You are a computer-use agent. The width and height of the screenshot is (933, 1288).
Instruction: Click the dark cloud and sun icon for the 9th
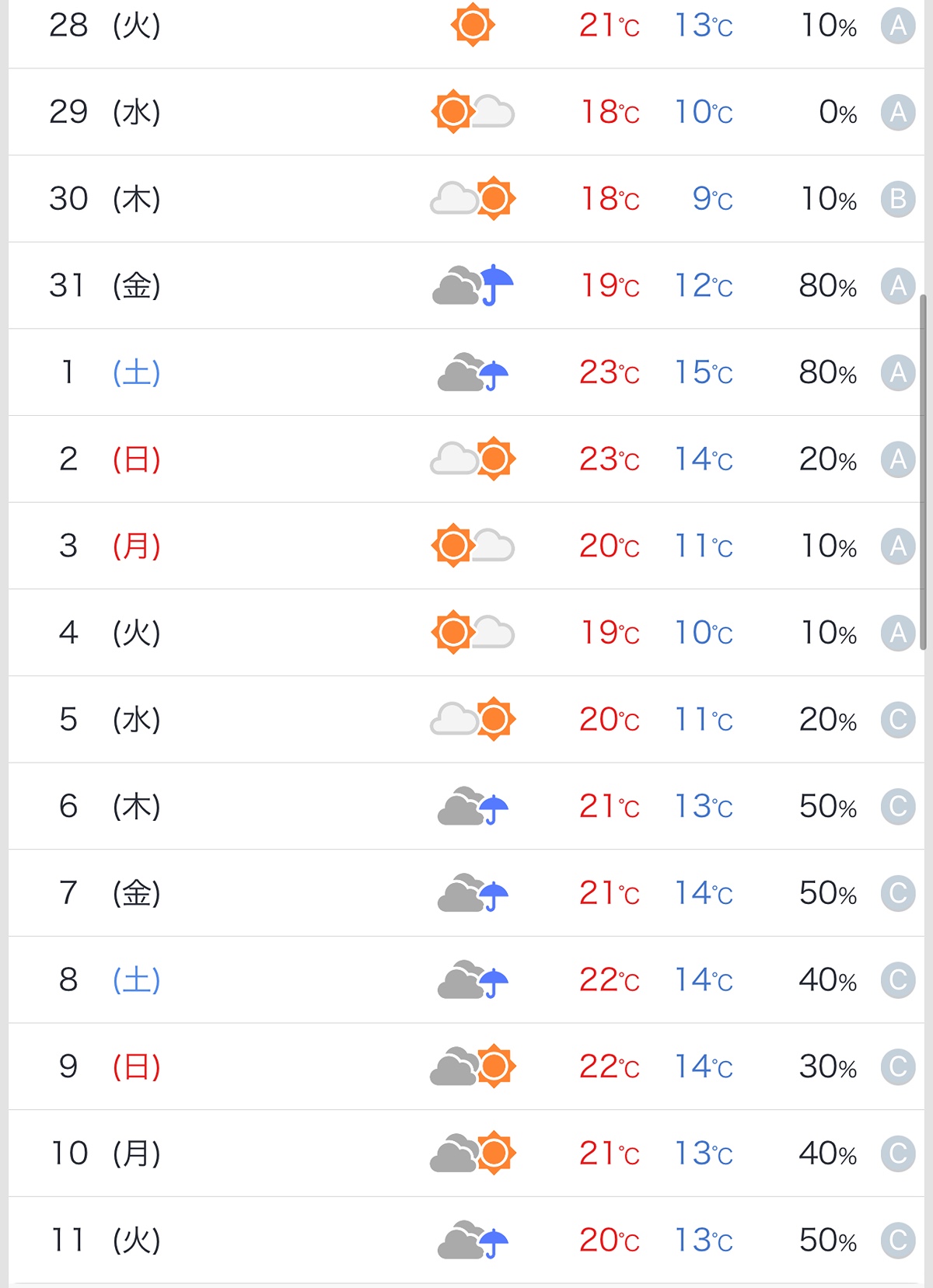[473, 1066]
